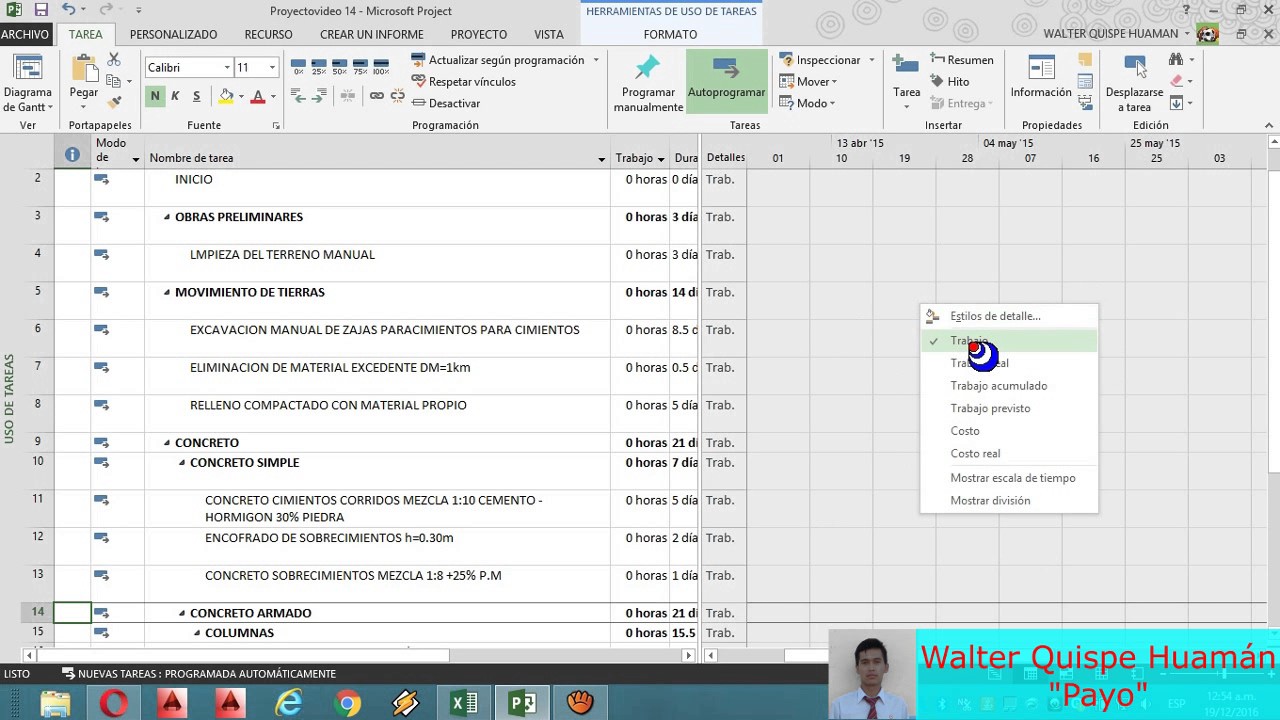Viewport: 1280px width, 720px height.
Task: Mark task 25% complete
Action: (x=319, y=68)
